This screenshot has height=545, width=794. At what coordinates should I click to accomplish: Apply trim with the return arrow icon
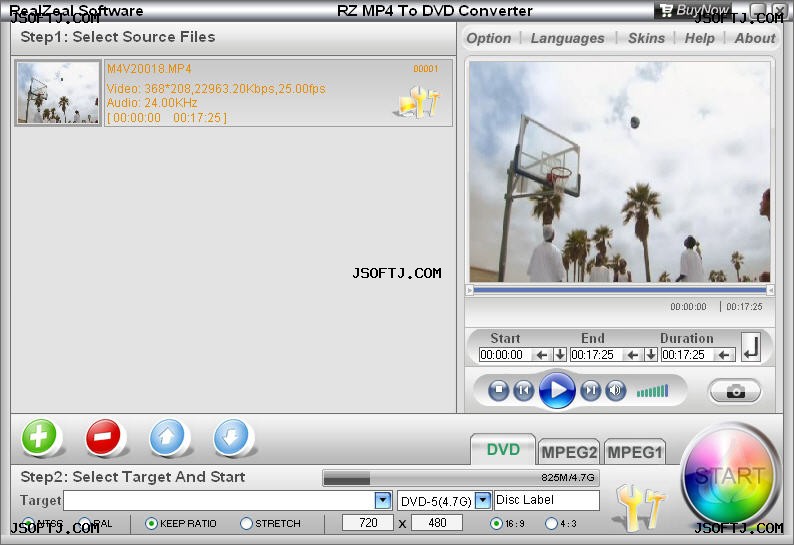[751, 347]
